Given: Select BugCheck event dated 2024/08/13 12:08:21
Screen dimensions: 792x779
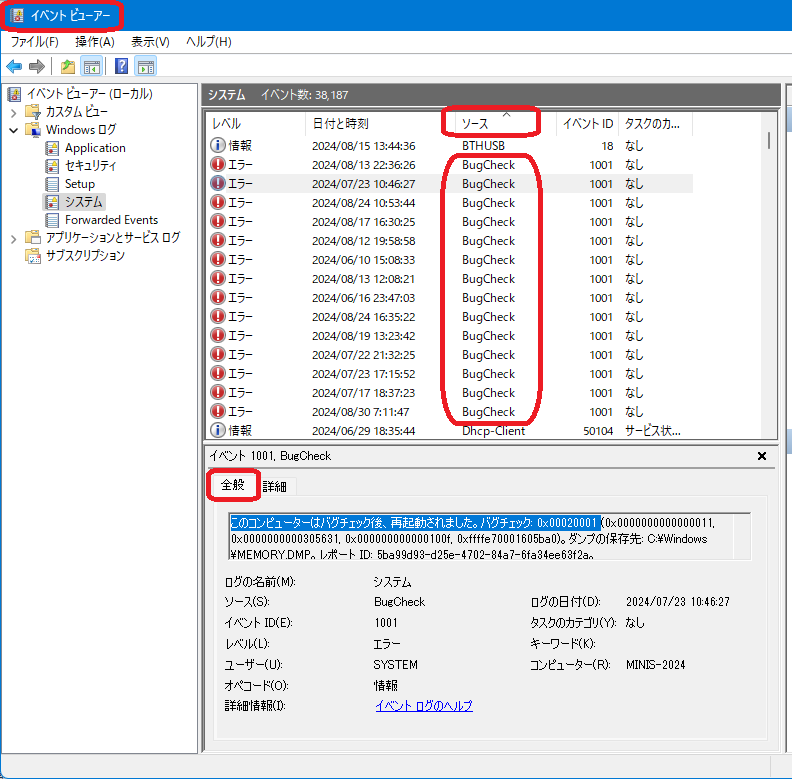Looking at the screenshot, I should click(x=450, y=279).
